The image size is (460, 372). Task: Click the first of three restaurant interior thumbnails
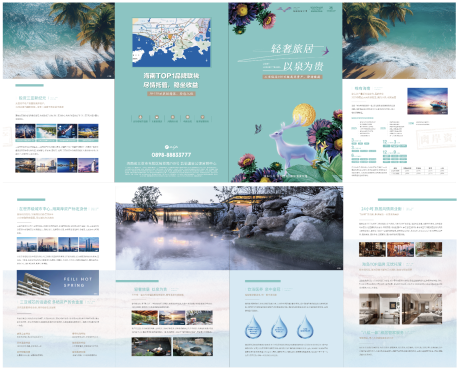[x=372, y=249]
